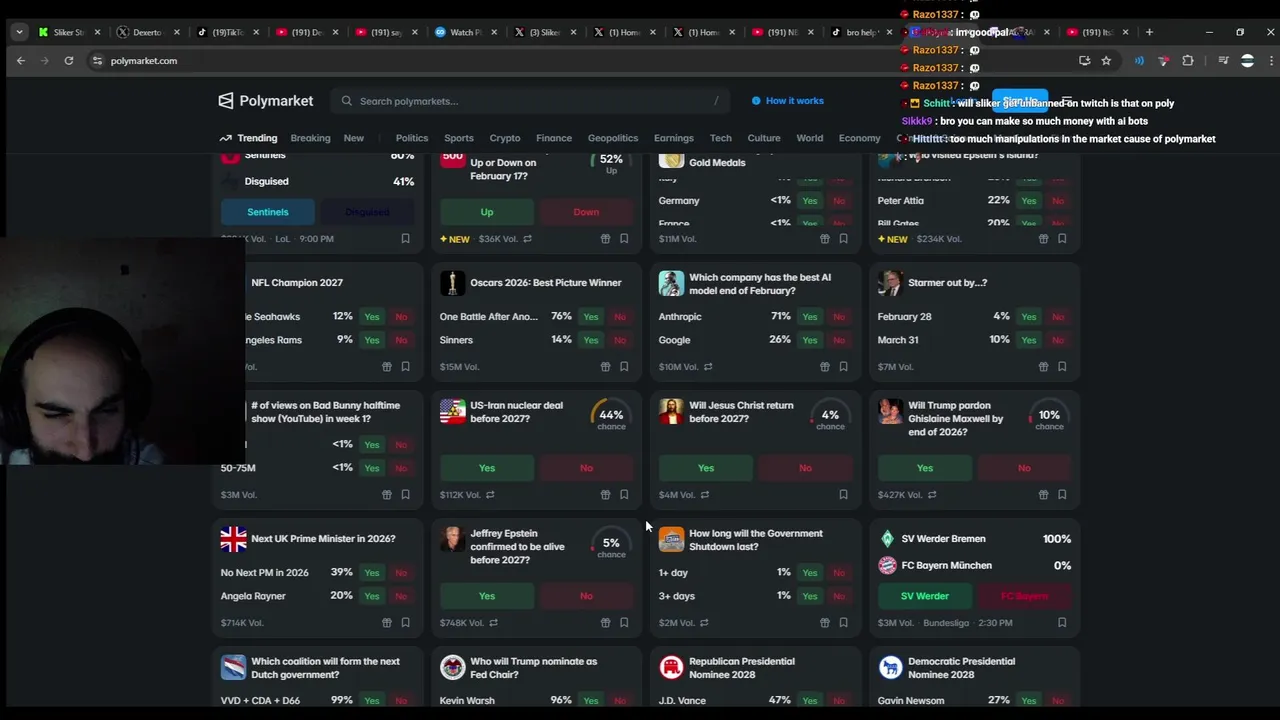Bookmark the Jesus Christ return market

tap(843, 495)
